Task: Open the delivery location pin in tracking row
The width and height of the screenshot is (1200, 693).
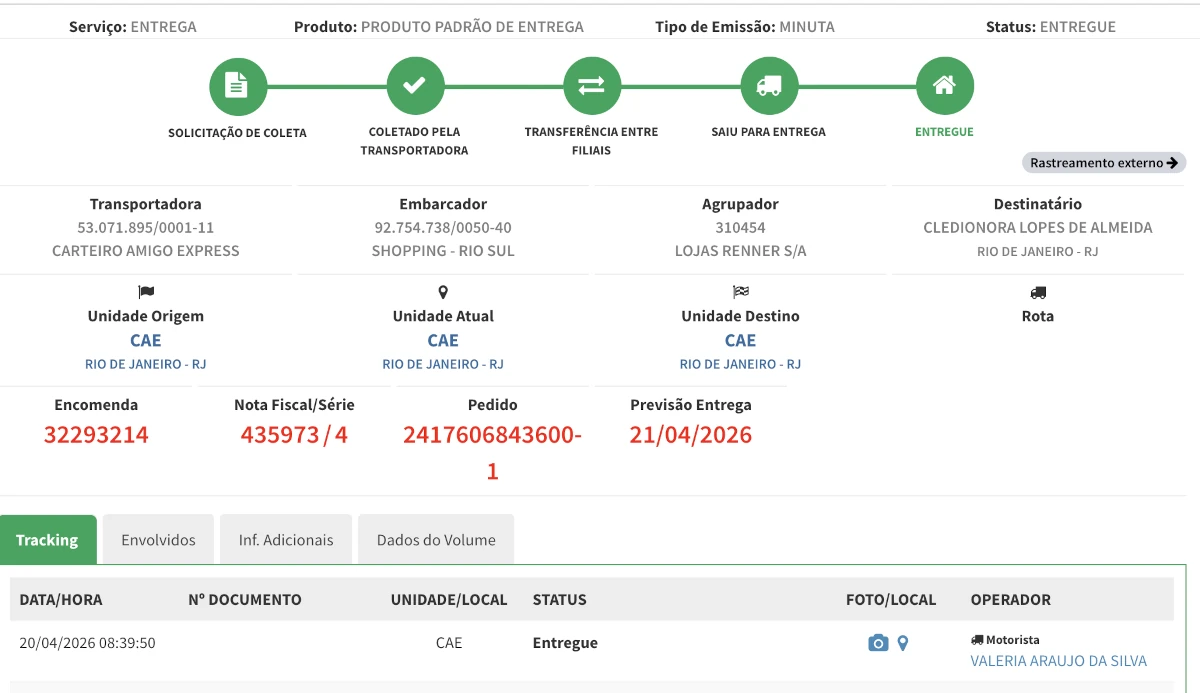Action: pyautogui.click(x=903, y=643)
